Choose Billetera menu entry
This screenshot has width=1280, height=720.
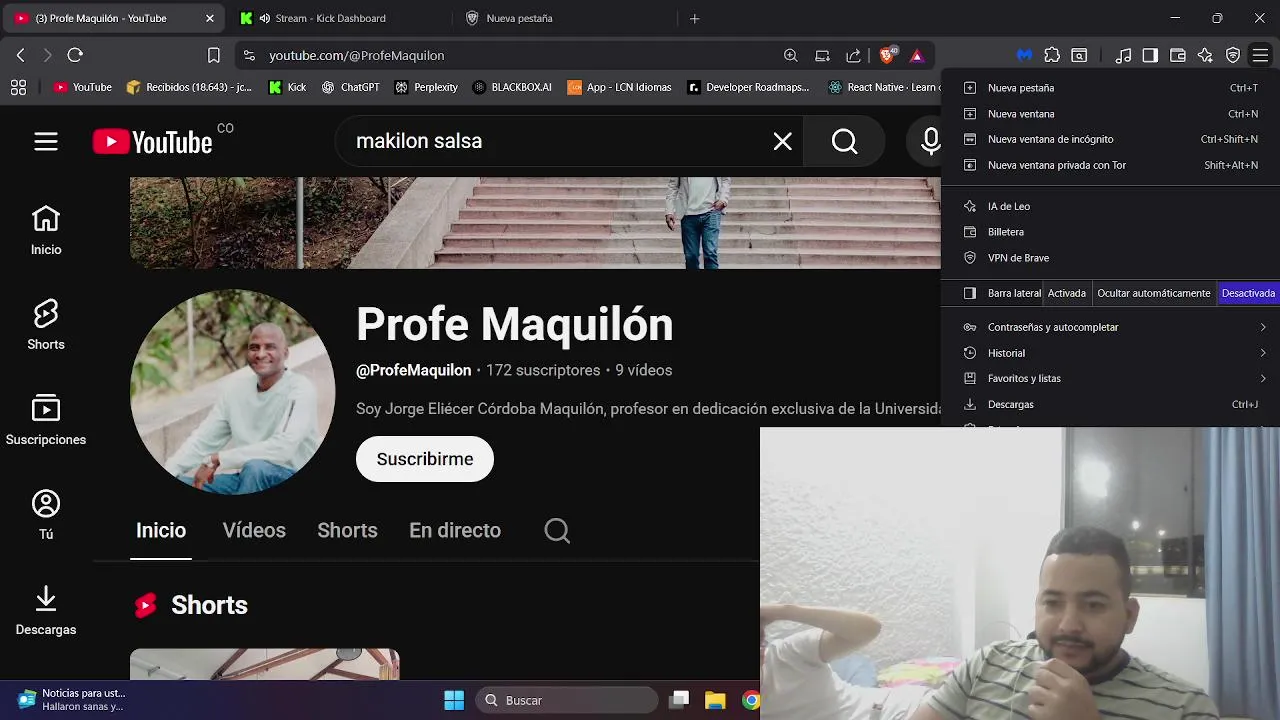[x=1110, y=232]
